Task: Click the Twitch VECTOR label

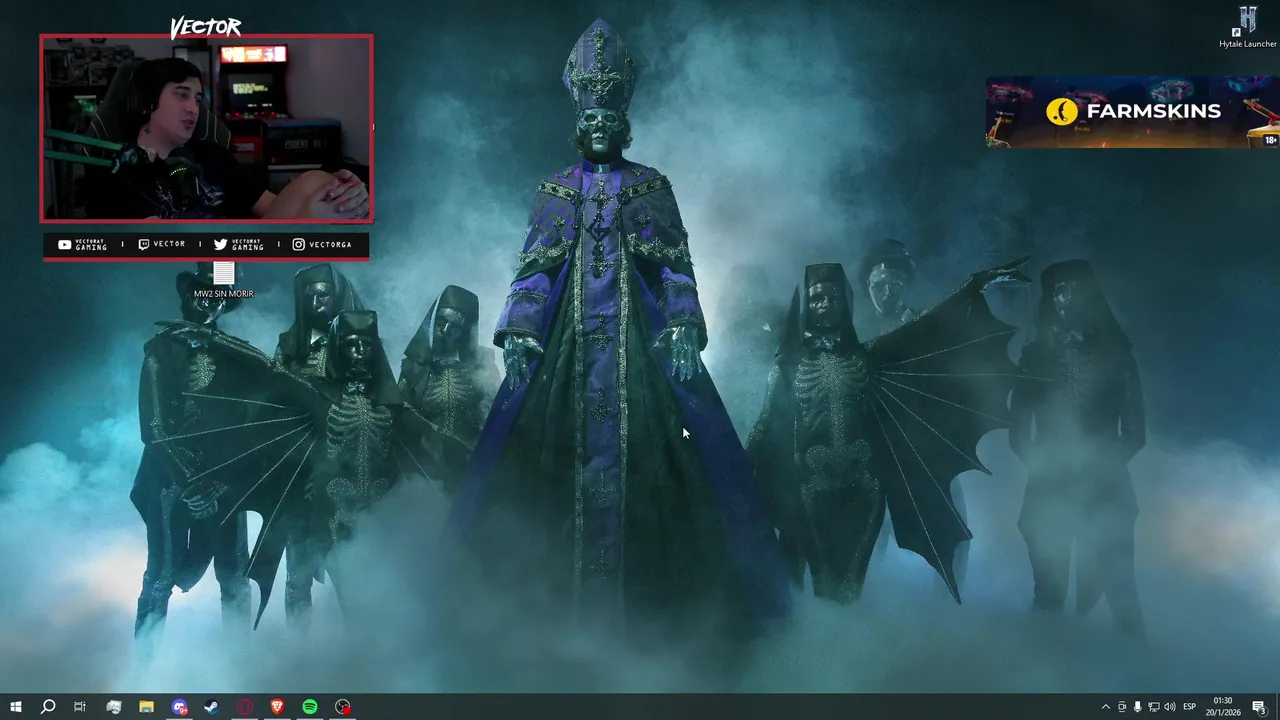Action: point(162,244)
